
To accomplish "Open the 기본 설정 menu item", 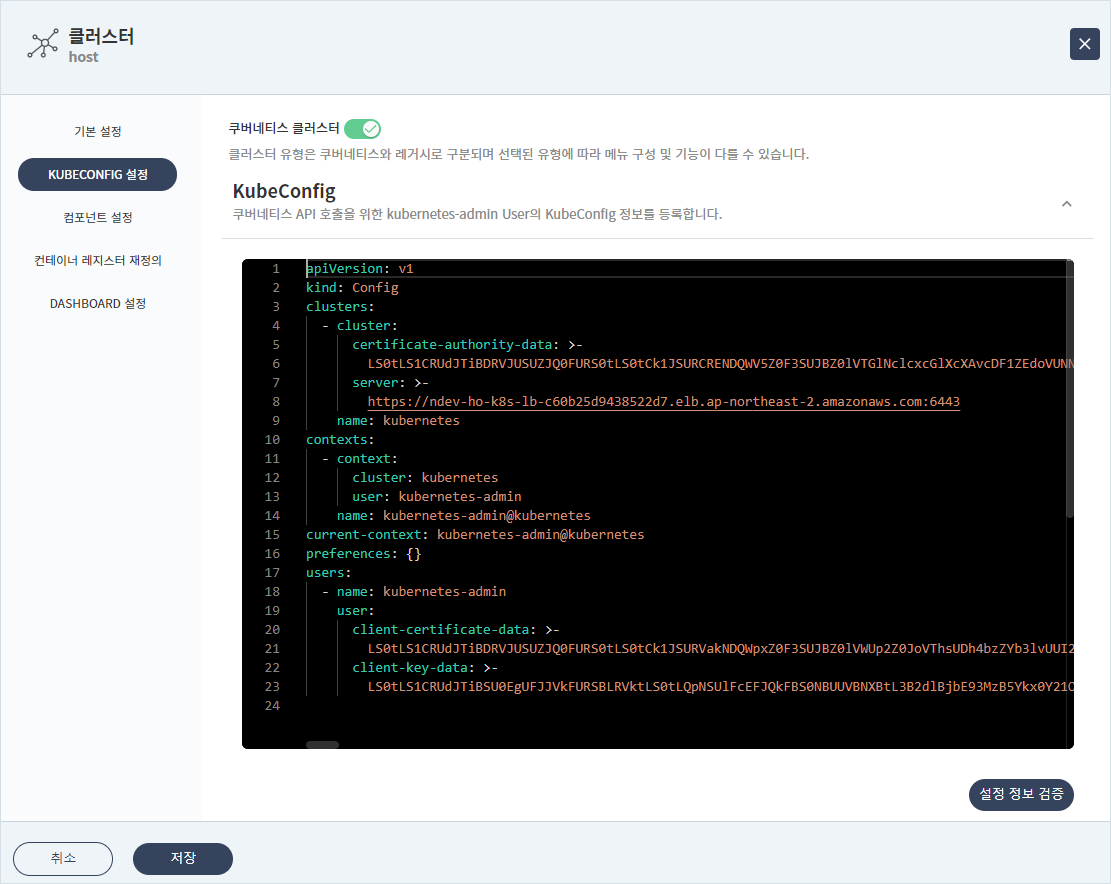I will click(x=98, y=132).
